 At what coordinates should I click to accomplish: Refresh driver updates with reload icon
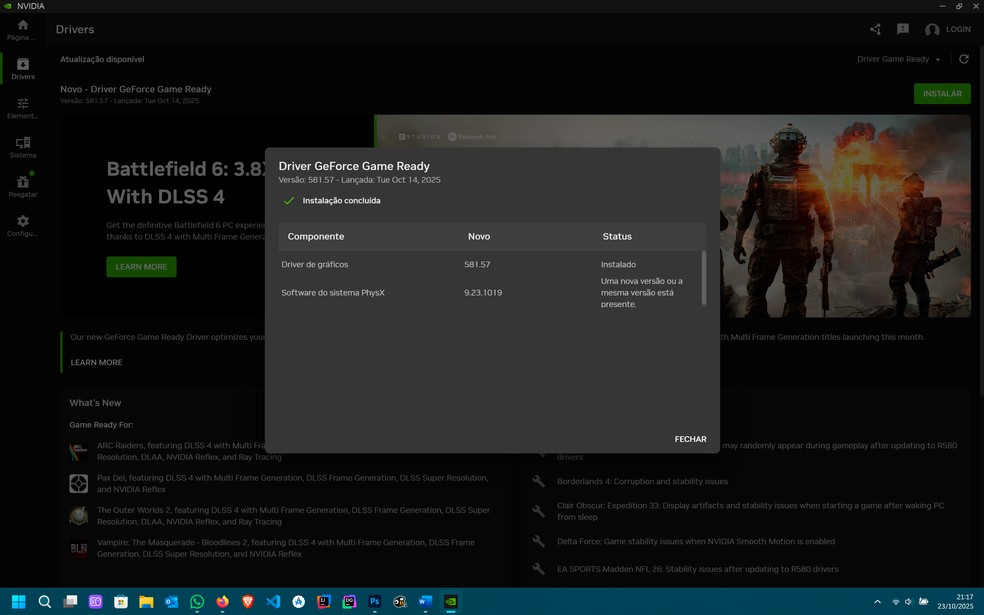tap(964, 59)
